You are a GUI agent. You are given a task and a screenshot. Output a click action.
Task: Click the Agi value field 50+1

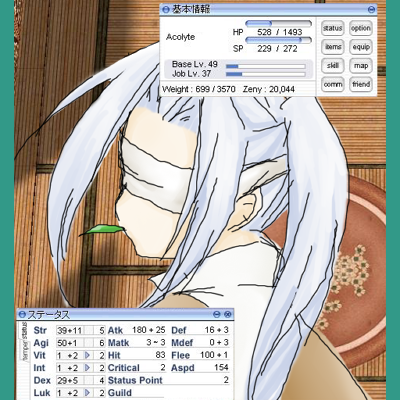[x=70, y=343]
